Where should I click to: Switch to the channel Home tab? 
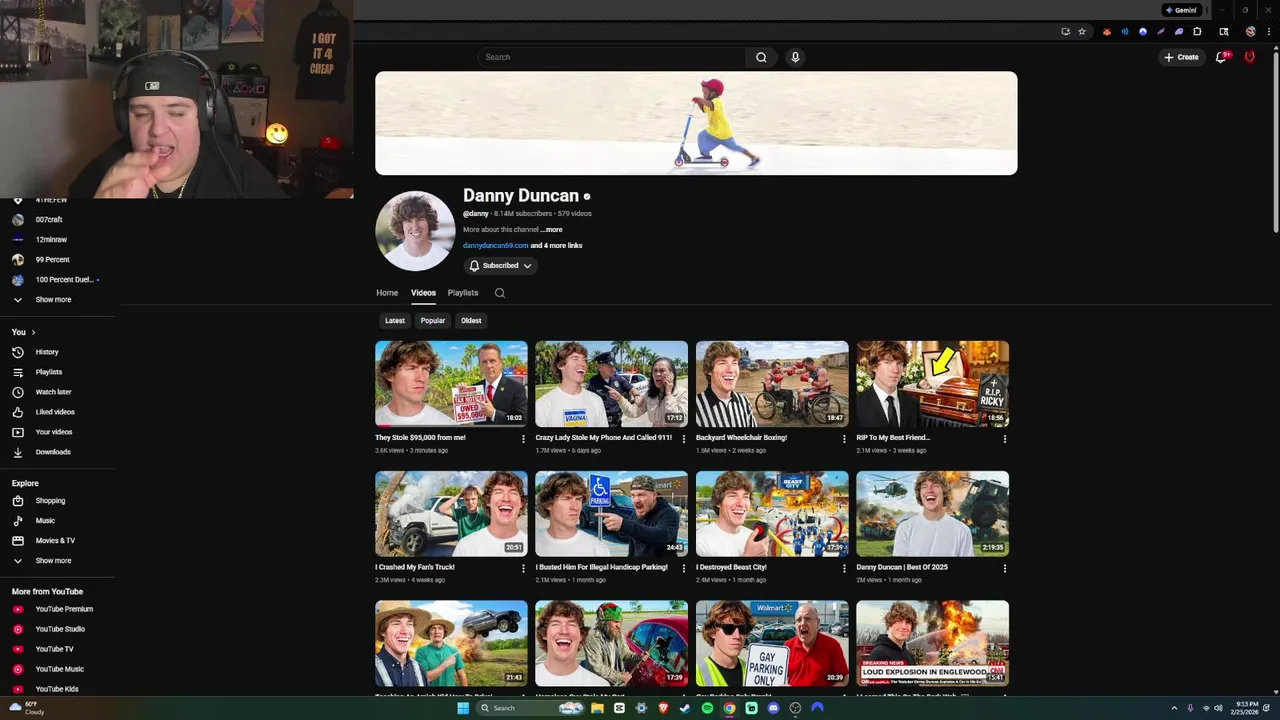click(387, 293)
